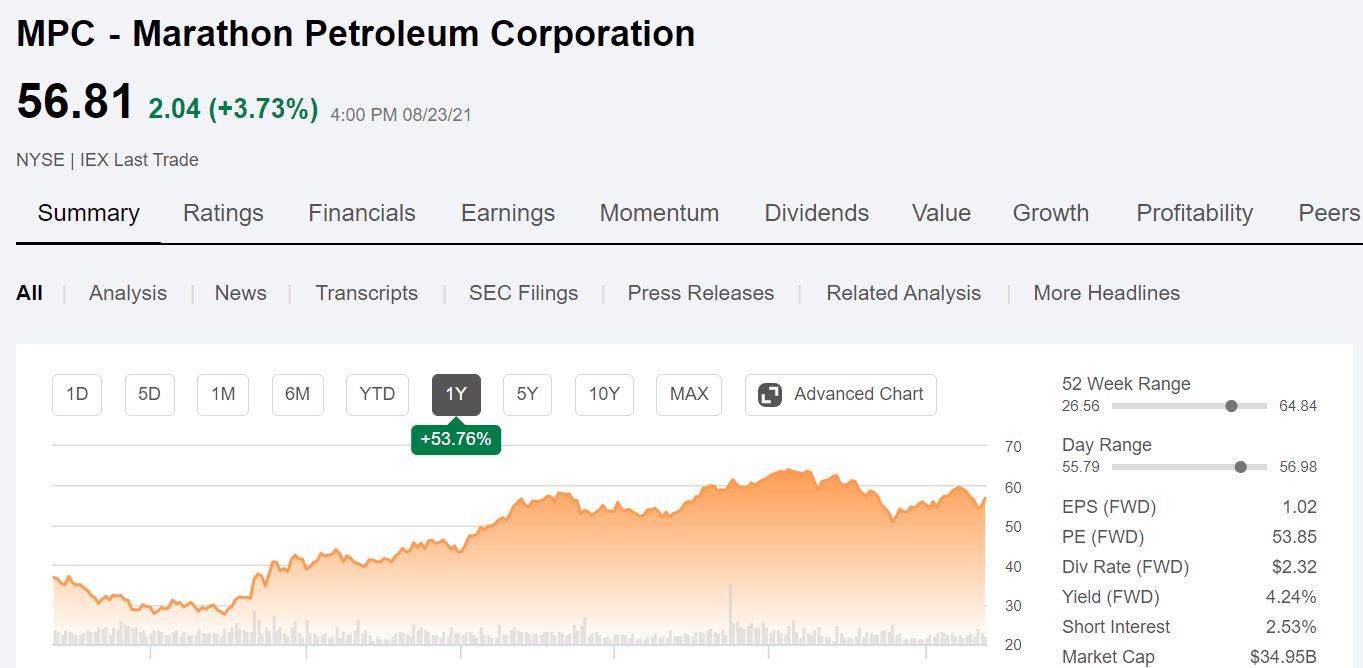The width and height of the screenshot is (1363, 668).
Task: Select the 1D chart timeframe
Action: point(76,394)
